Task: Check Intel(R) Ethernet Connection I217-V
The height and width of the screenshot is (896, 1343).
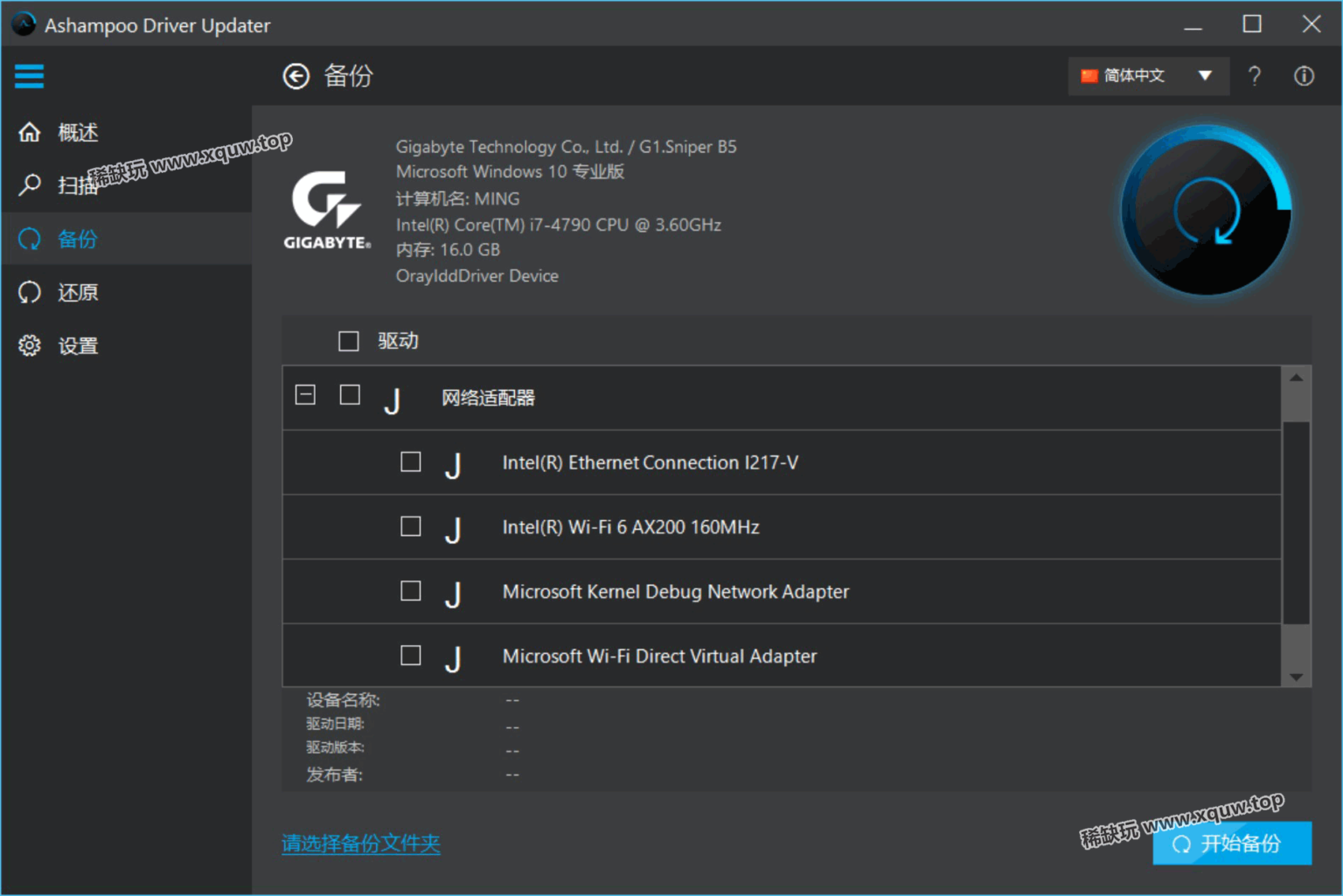Action: (411, 462)
